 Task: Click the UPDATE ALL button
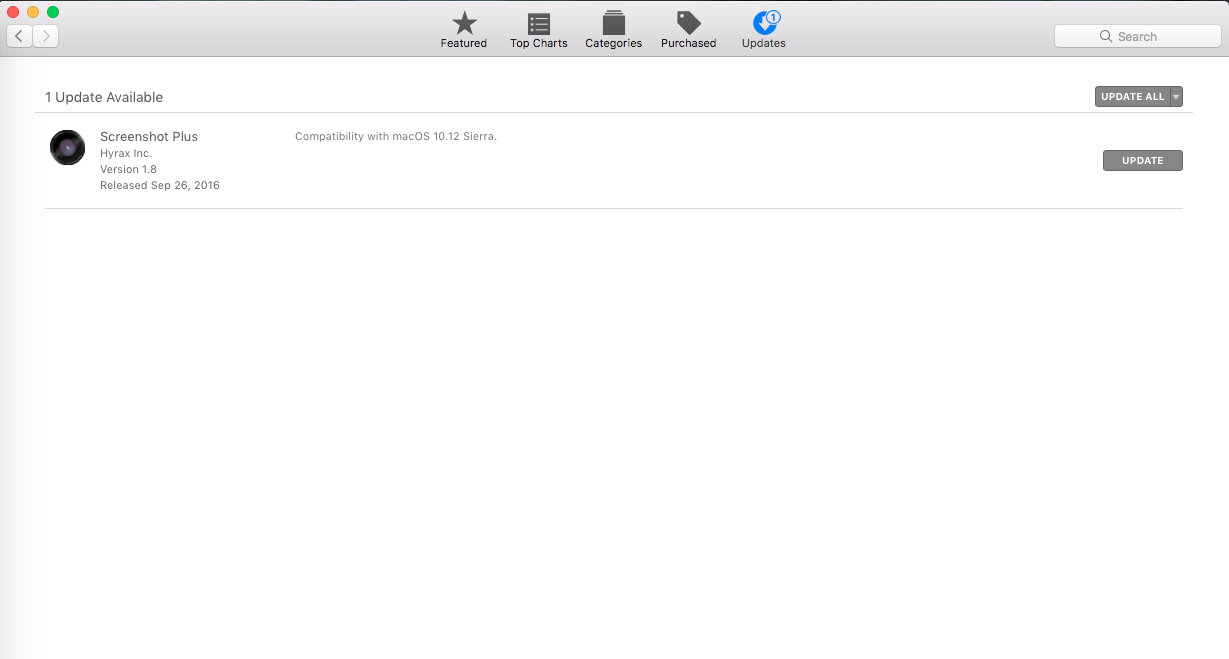pyautogui.click(x=1132, y=97)
